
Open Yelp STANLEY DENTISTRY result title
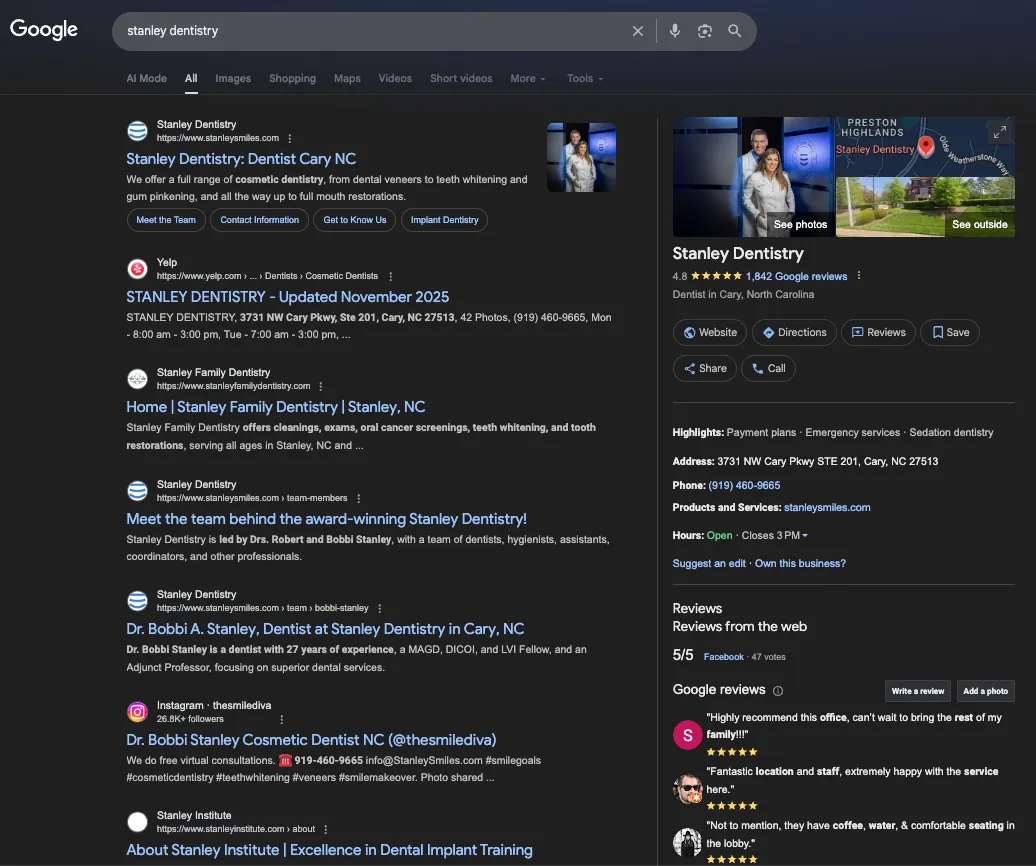[287, 297]
